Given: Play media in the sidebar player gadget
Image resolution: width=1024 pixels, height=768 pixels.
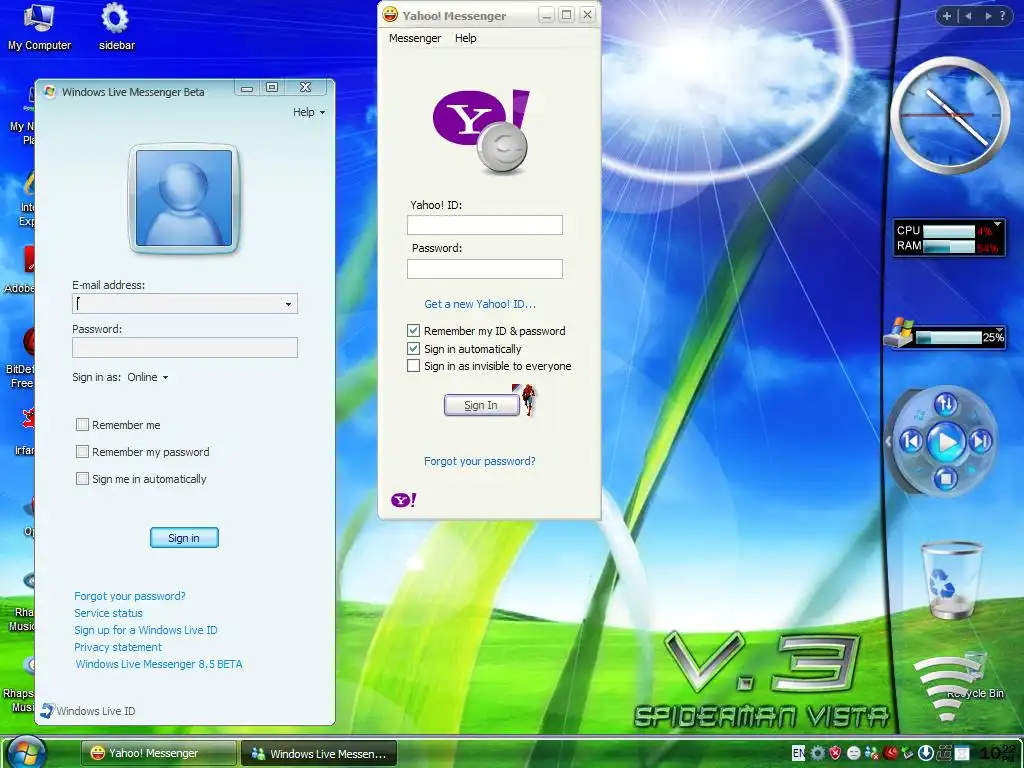Looking at the screenshot, I should (x=946, y=443).
